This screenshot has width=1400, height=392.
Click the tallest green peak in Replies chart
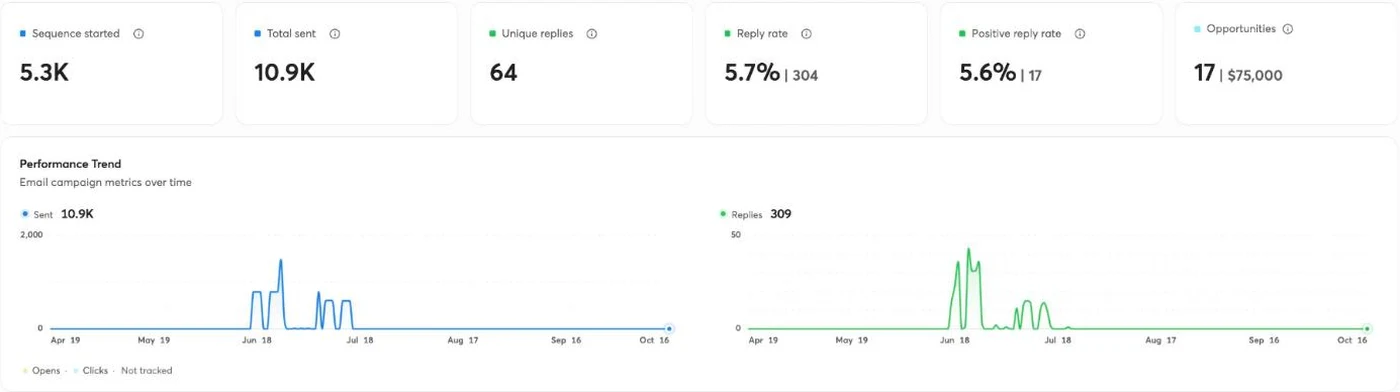[x=968, y=249]
